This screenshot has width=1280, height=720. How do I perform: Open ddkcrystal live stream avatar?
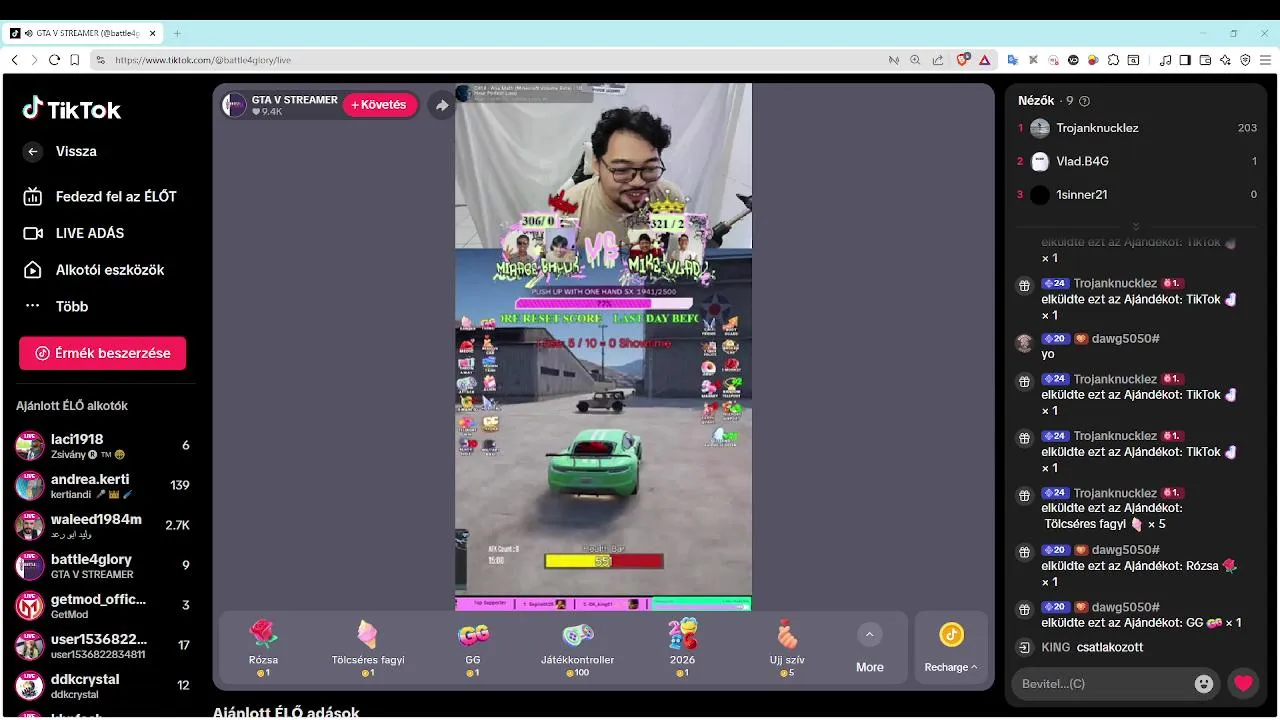coord(30,686)
